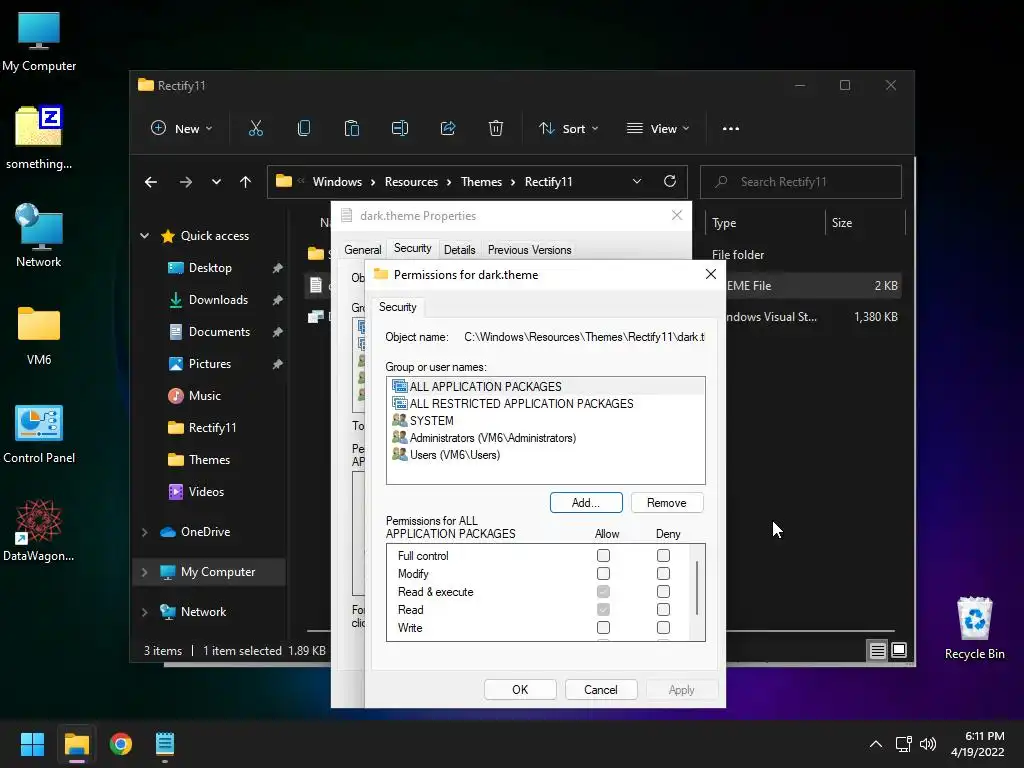Check Deny for Write permission
Viewport: 1024px width, 768px height.
[x=664, y=628]
